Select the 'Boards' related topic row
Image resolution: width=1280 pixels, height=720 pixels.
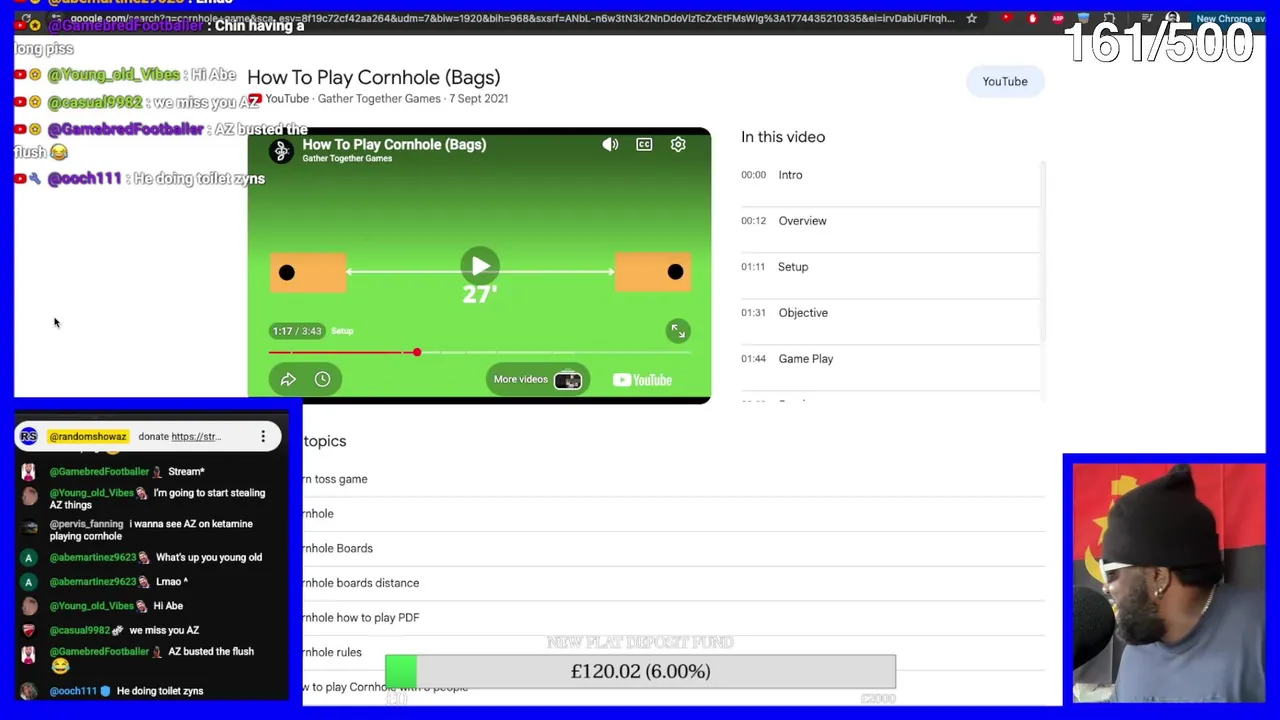tap(672, 548)
